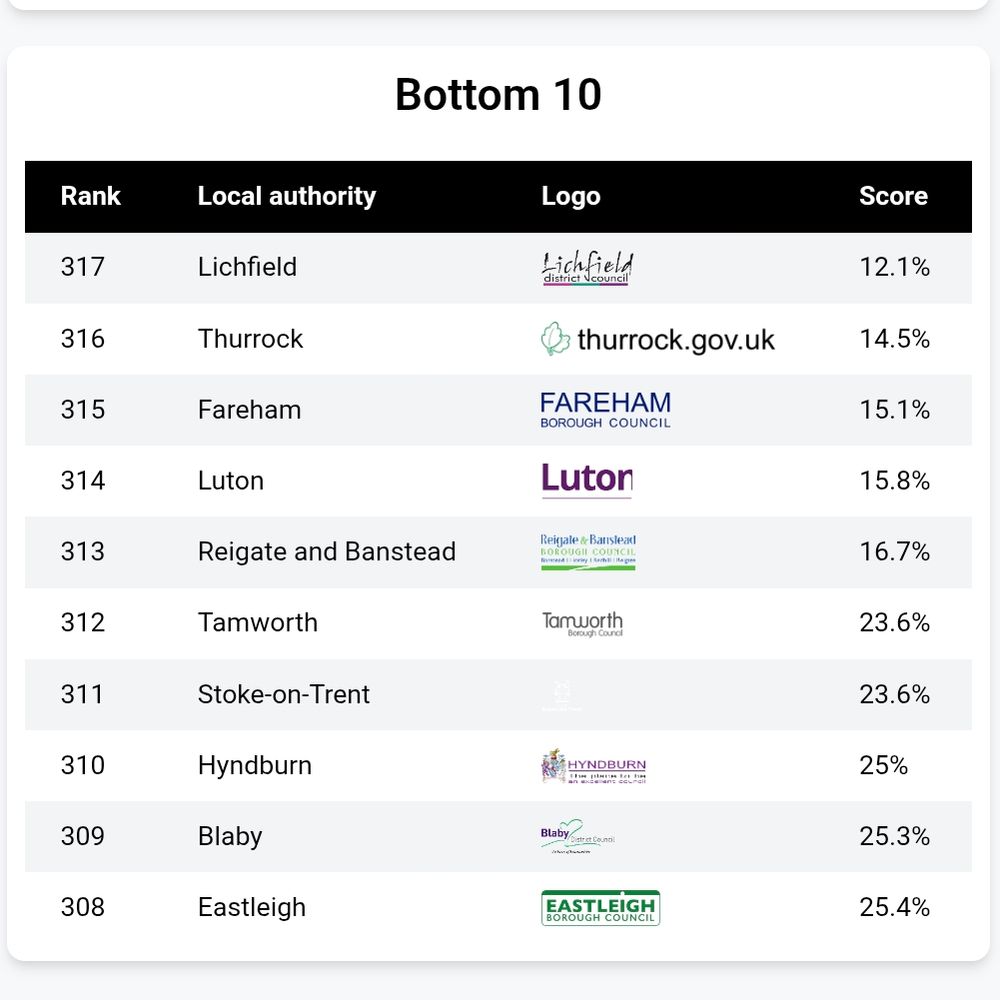Click the Stoke-on-Trent authority name
Screen dimensions: 1000x1000
(284, 694)
